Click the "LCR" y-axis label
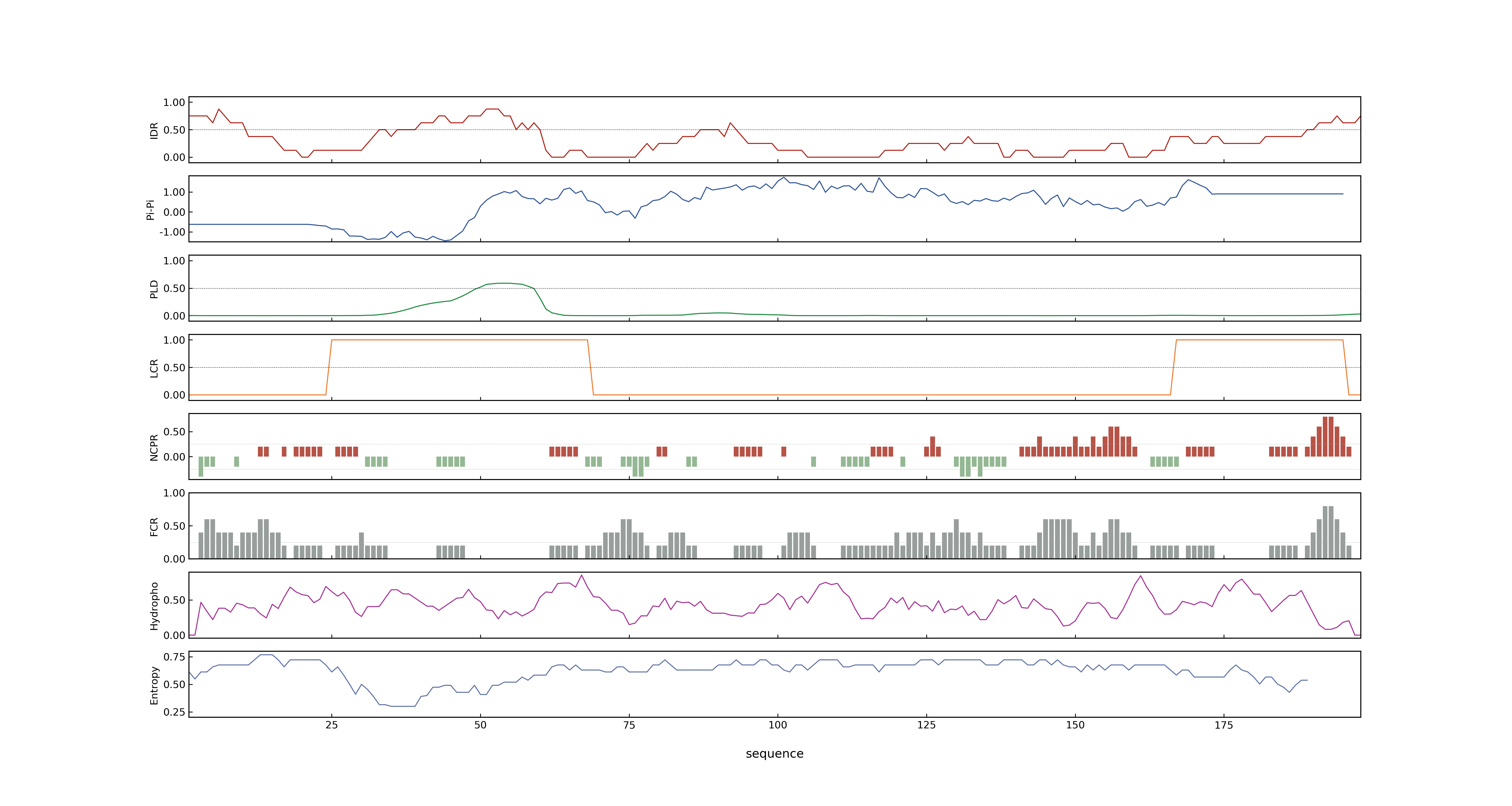Screen dimensions: 1512x806 (154, 368)
